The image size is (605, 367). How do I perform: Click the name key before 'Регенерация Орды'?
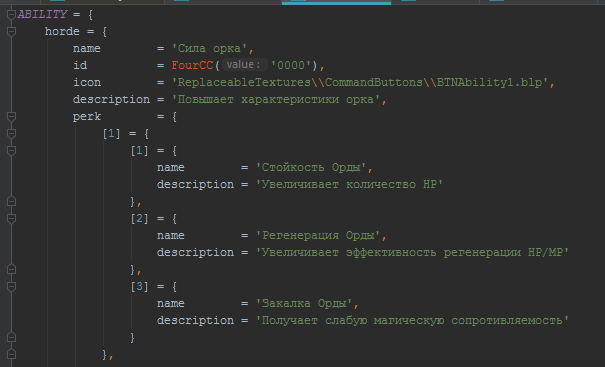pos(171,235)
